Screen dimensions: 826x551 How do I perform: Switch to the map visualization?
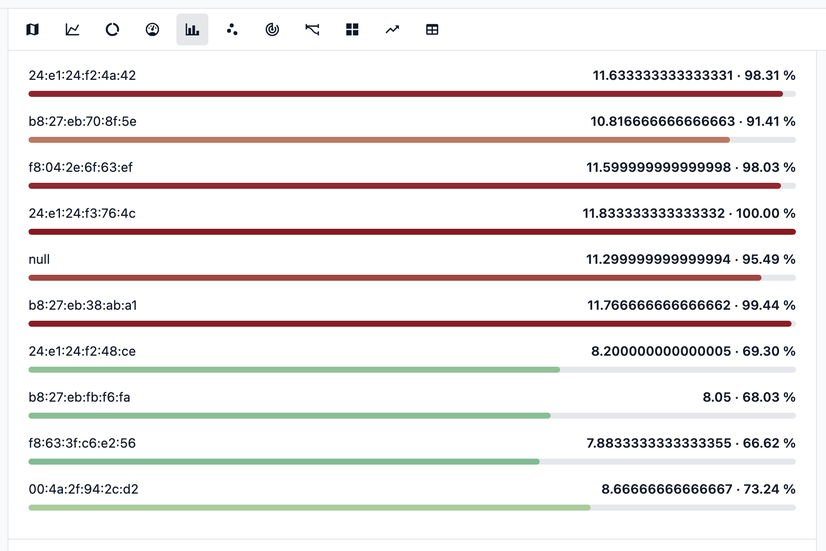coord(32,30)
